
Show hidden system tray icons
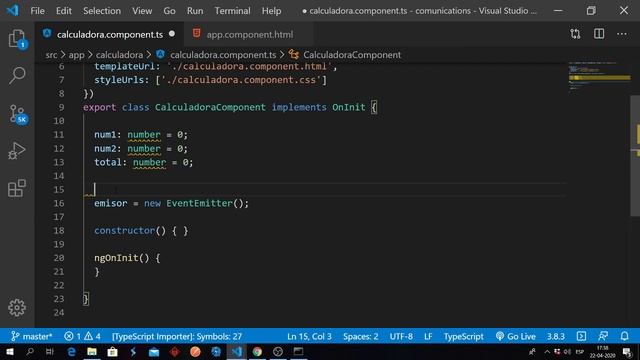547,351
